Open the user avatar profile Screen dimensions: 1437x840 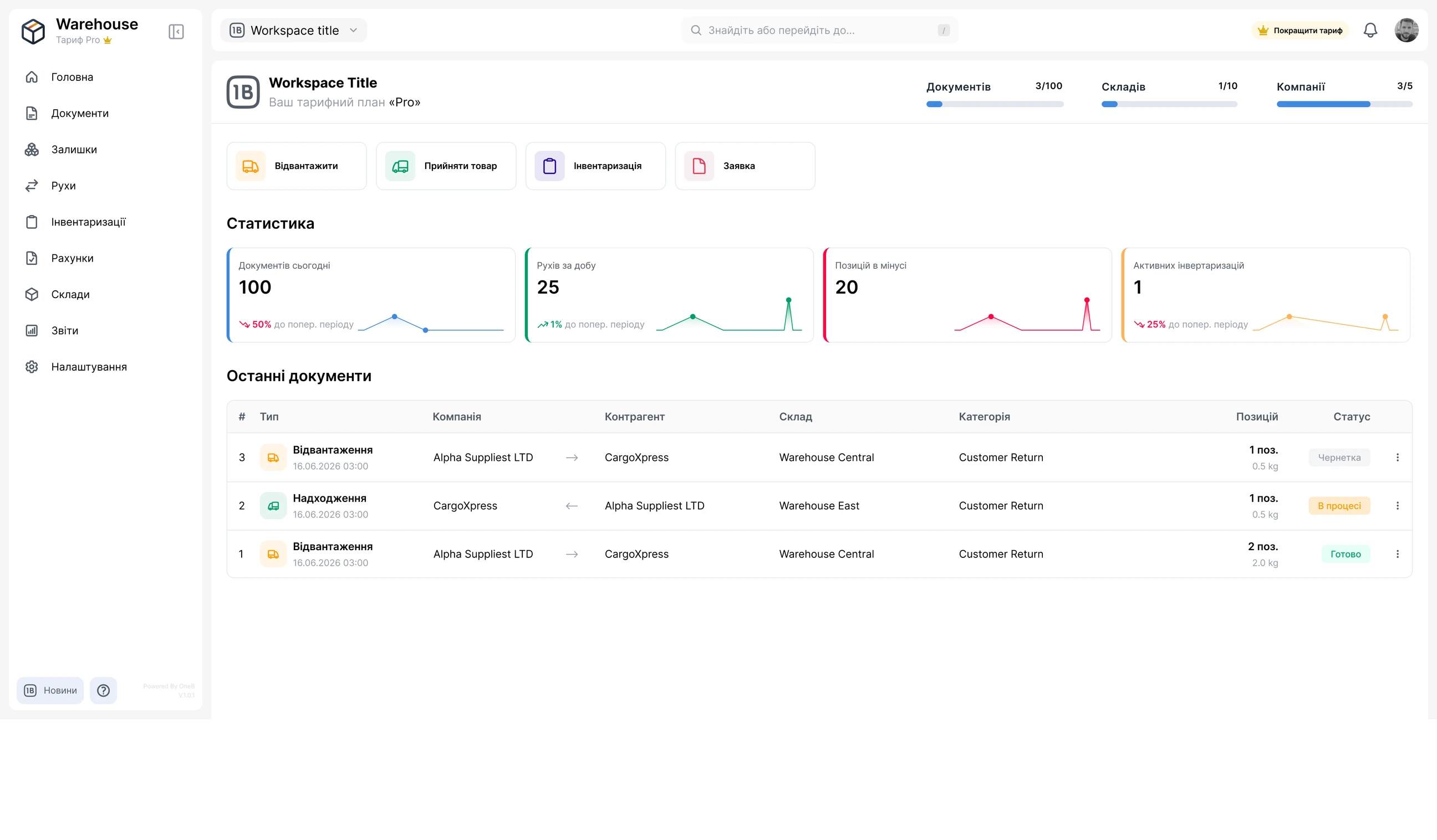point(1406,30)
